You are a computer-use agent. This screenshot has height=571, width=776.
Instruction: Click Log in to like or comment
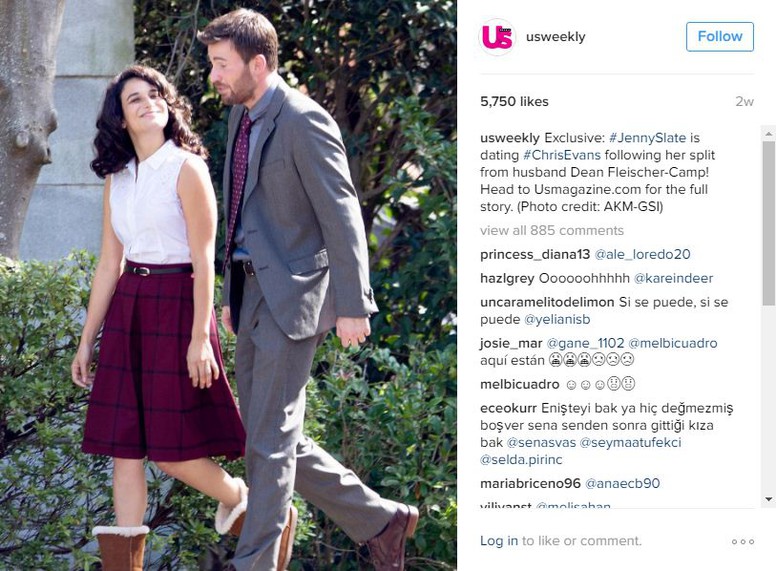point(499,541)
